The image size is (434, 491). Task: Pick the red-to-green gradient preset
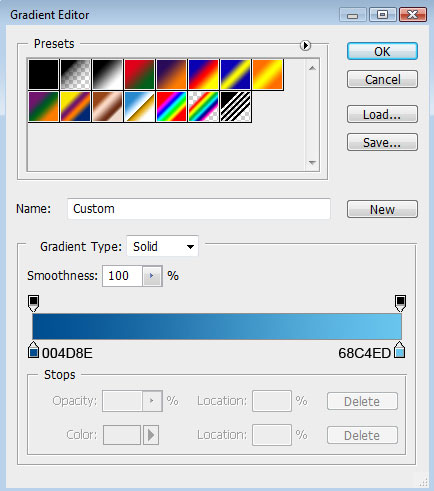click(x=139, y=74)
